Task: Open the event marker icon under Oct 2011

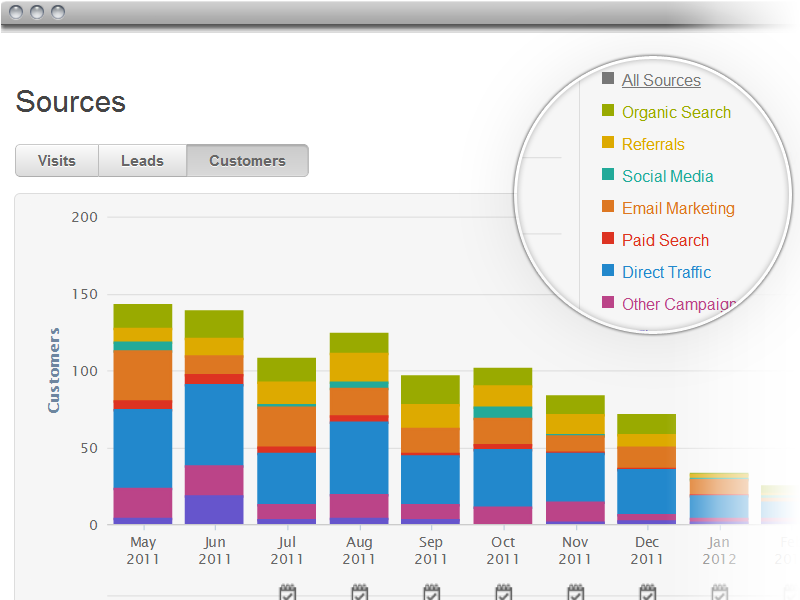Action: (x=503, y=592)
